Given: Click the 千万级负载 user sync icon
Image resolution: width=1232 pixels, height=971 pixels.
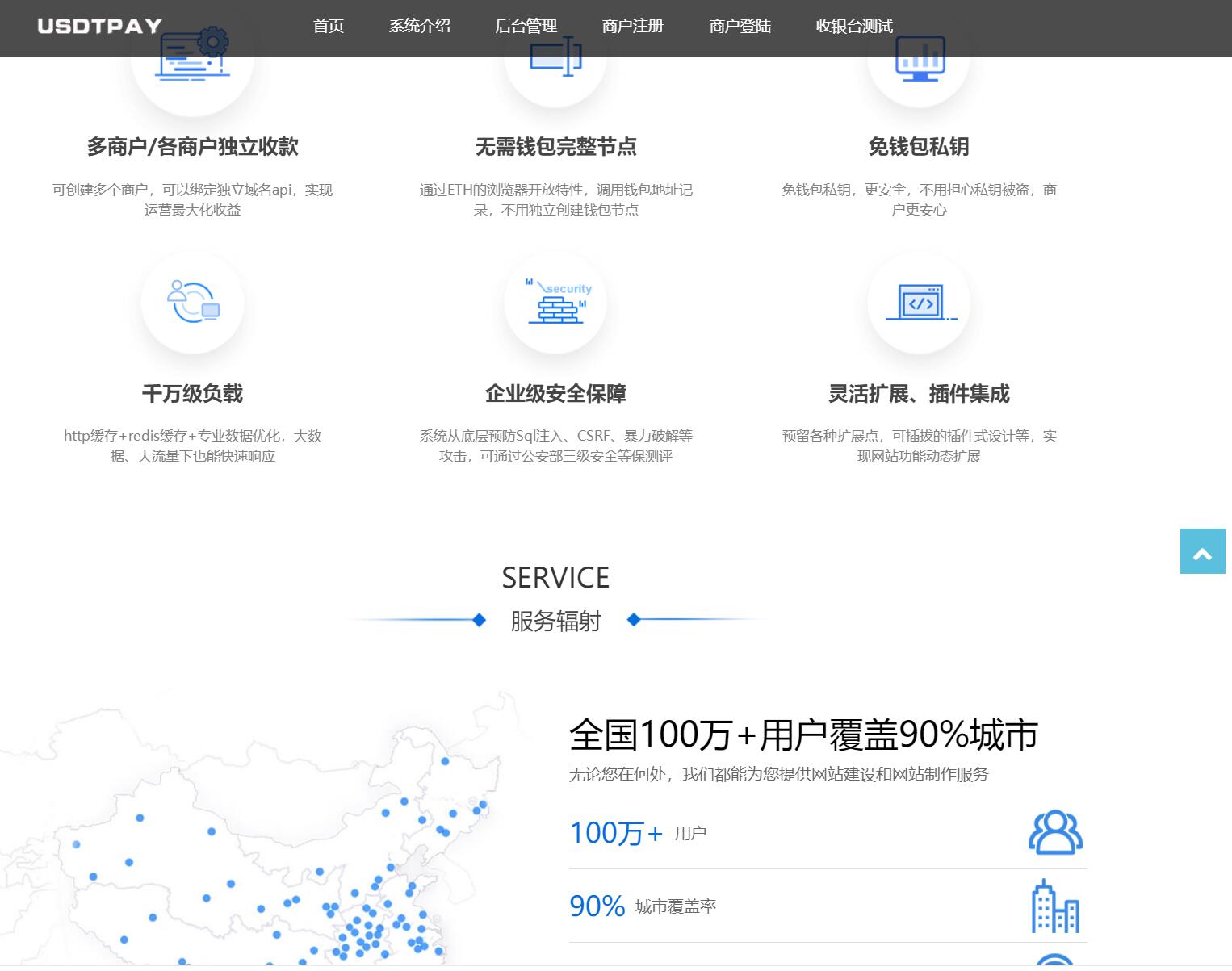Looking at the screenshot, I should 192,302.
